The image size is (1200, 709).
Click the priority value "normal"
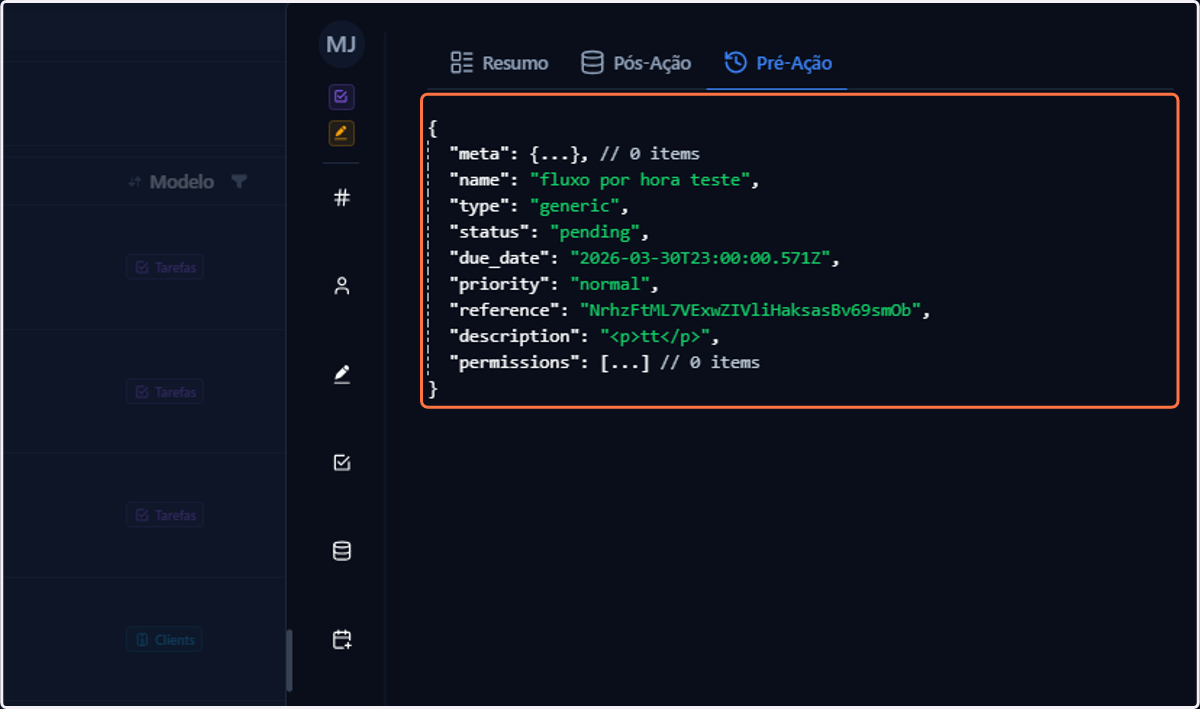(x=610, y=284)
